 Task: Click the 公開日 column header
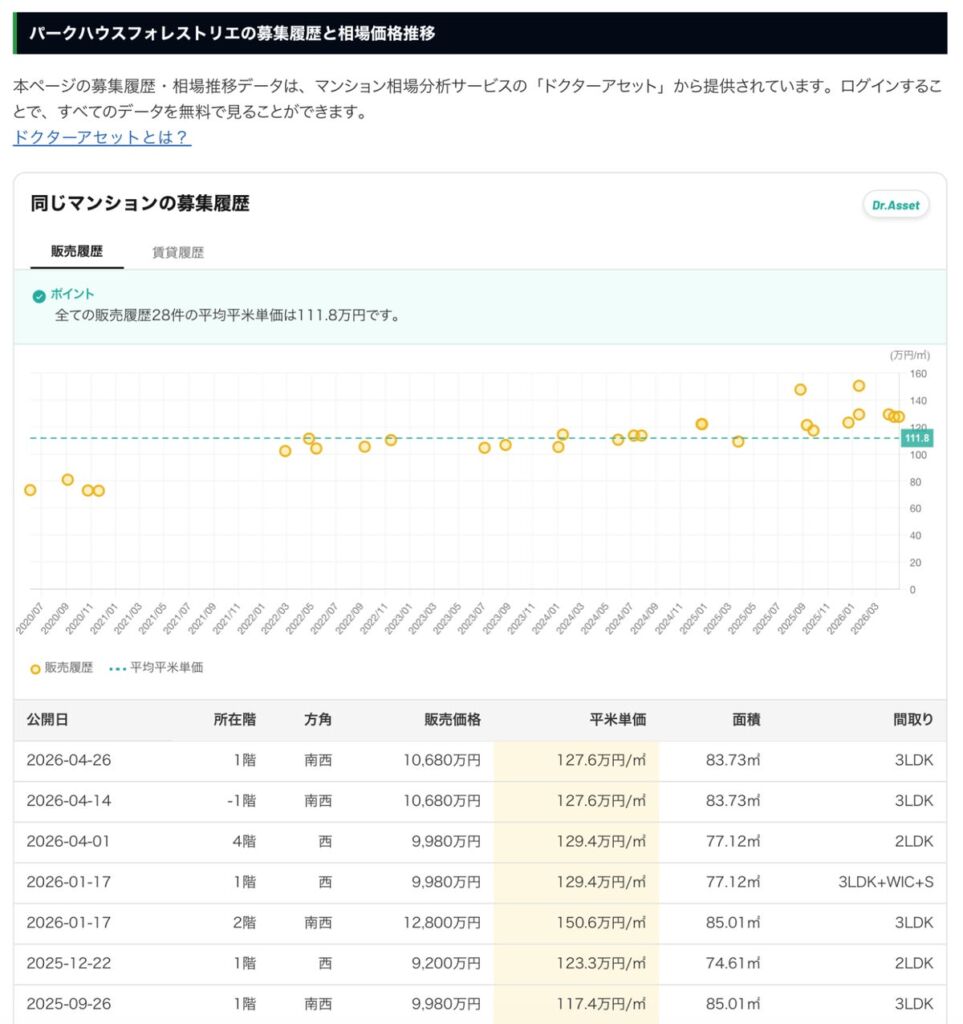click(48, 720)
